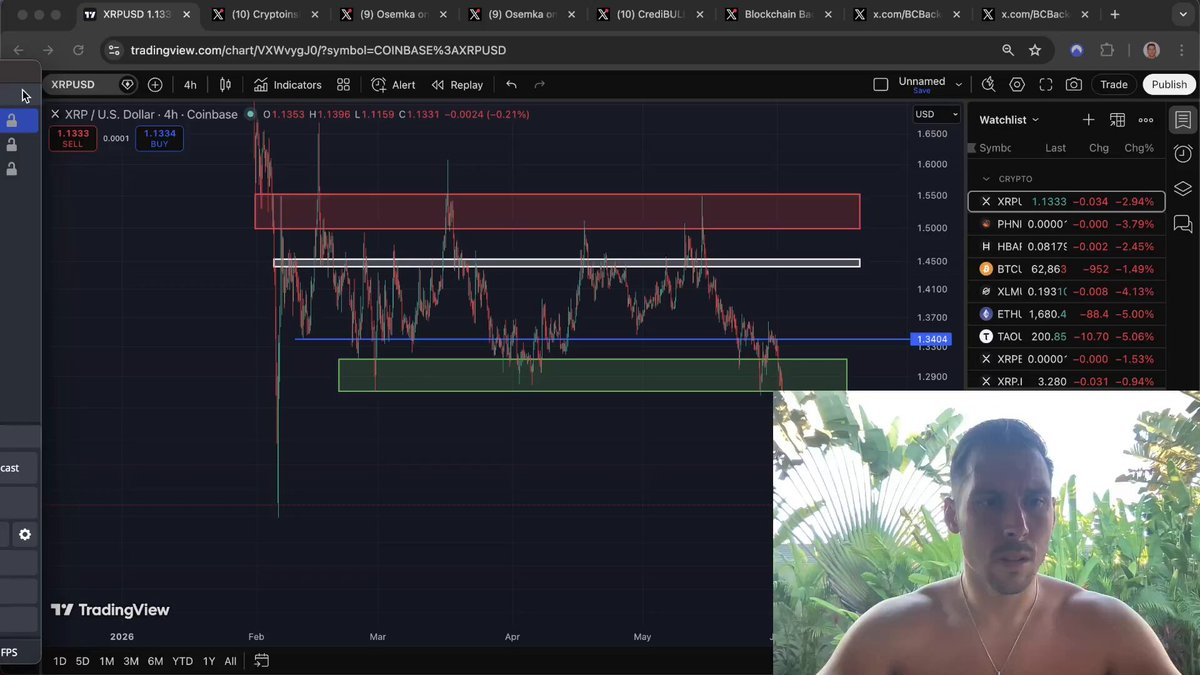Switch to the Blockchain Ba browser tab

coord(780,15)
